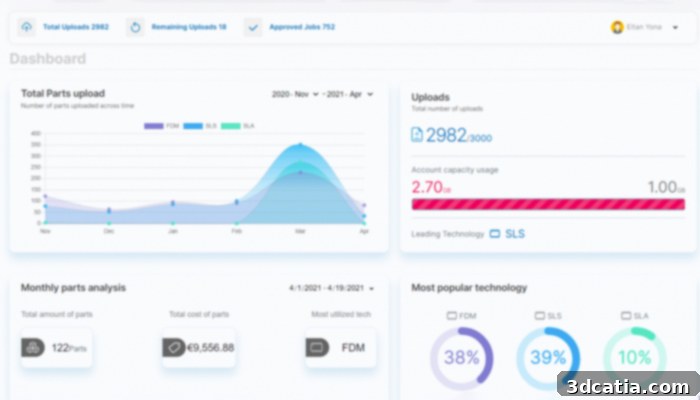This screenshot has width=700, height=400.
Task: Click the Mar label on chart axis
Action: 300,231
